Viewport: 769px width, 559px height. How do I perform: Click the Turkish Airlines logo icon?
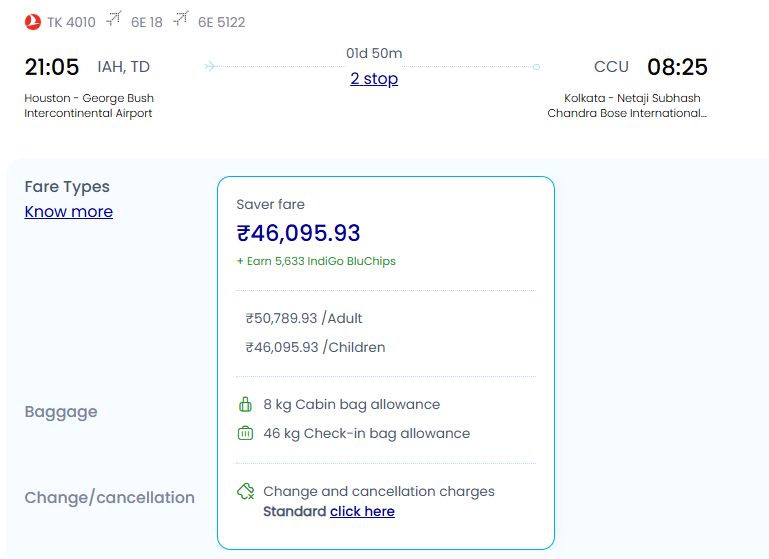33,21
